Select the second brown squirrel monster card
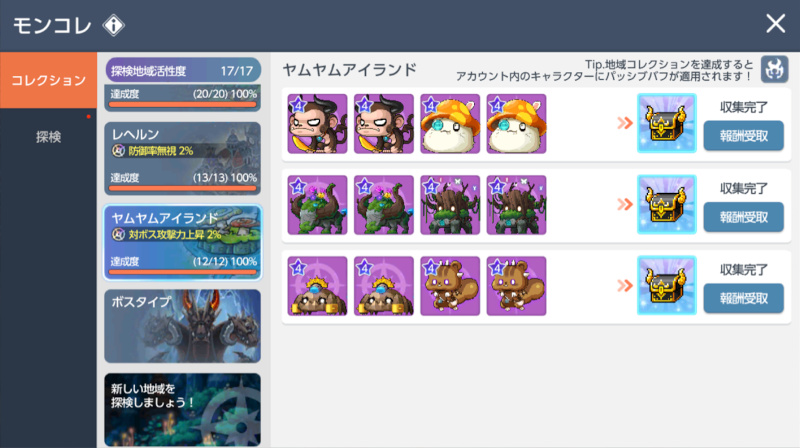Screen dimensions: 800x448 point(516,286)
